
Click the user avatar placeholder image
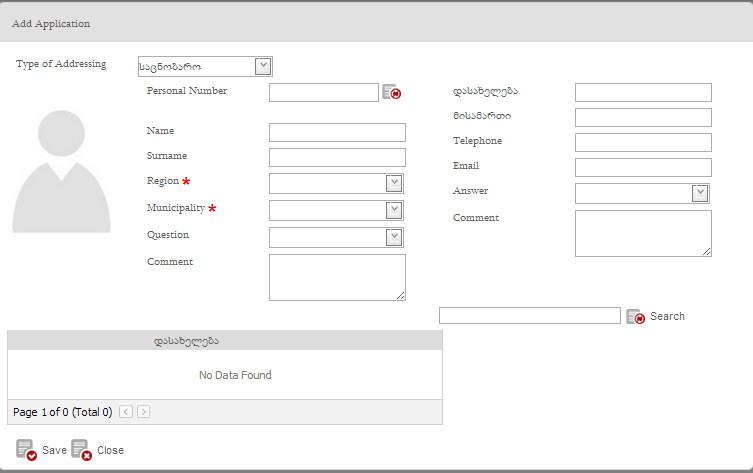[61, 171]
